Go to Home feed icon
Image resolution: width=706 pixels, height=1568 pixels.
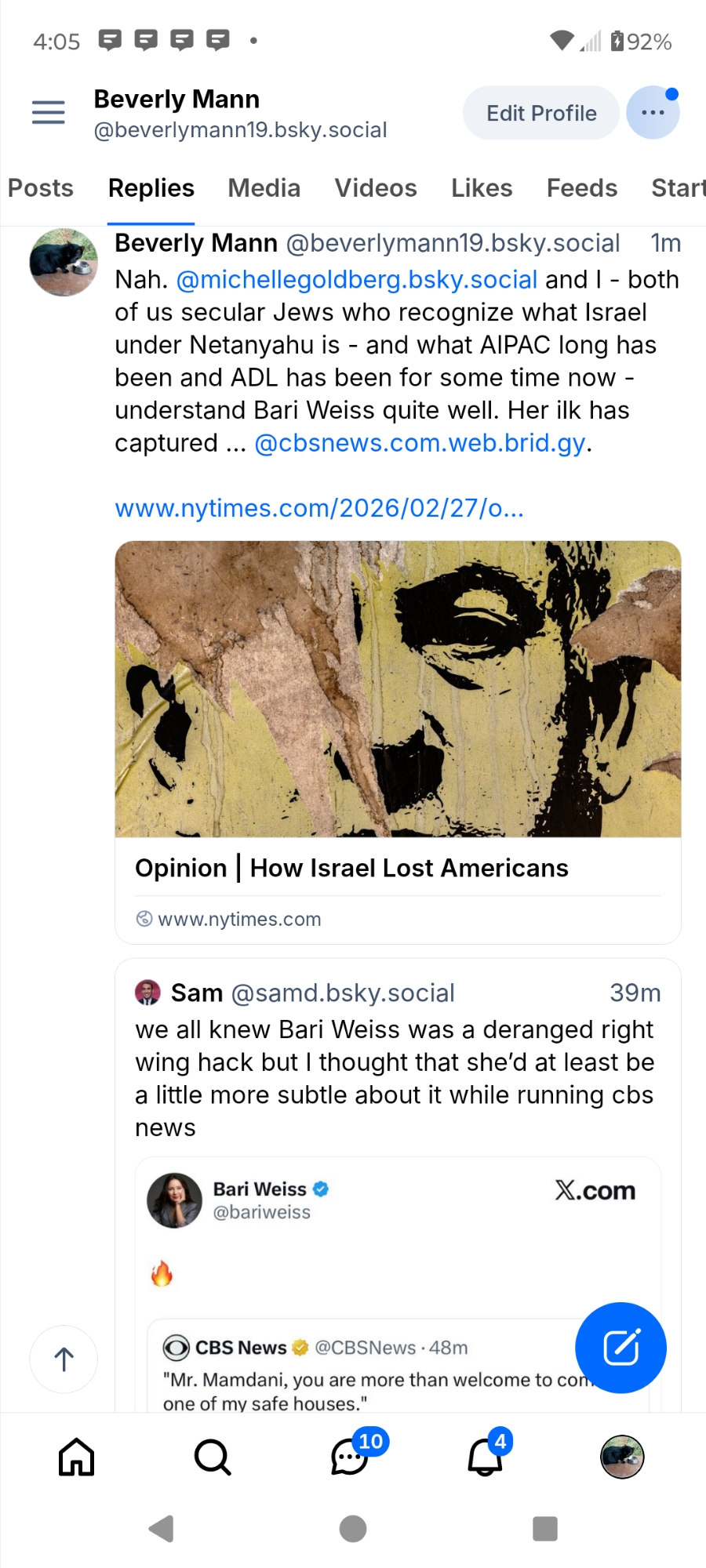coord(77,1457)
